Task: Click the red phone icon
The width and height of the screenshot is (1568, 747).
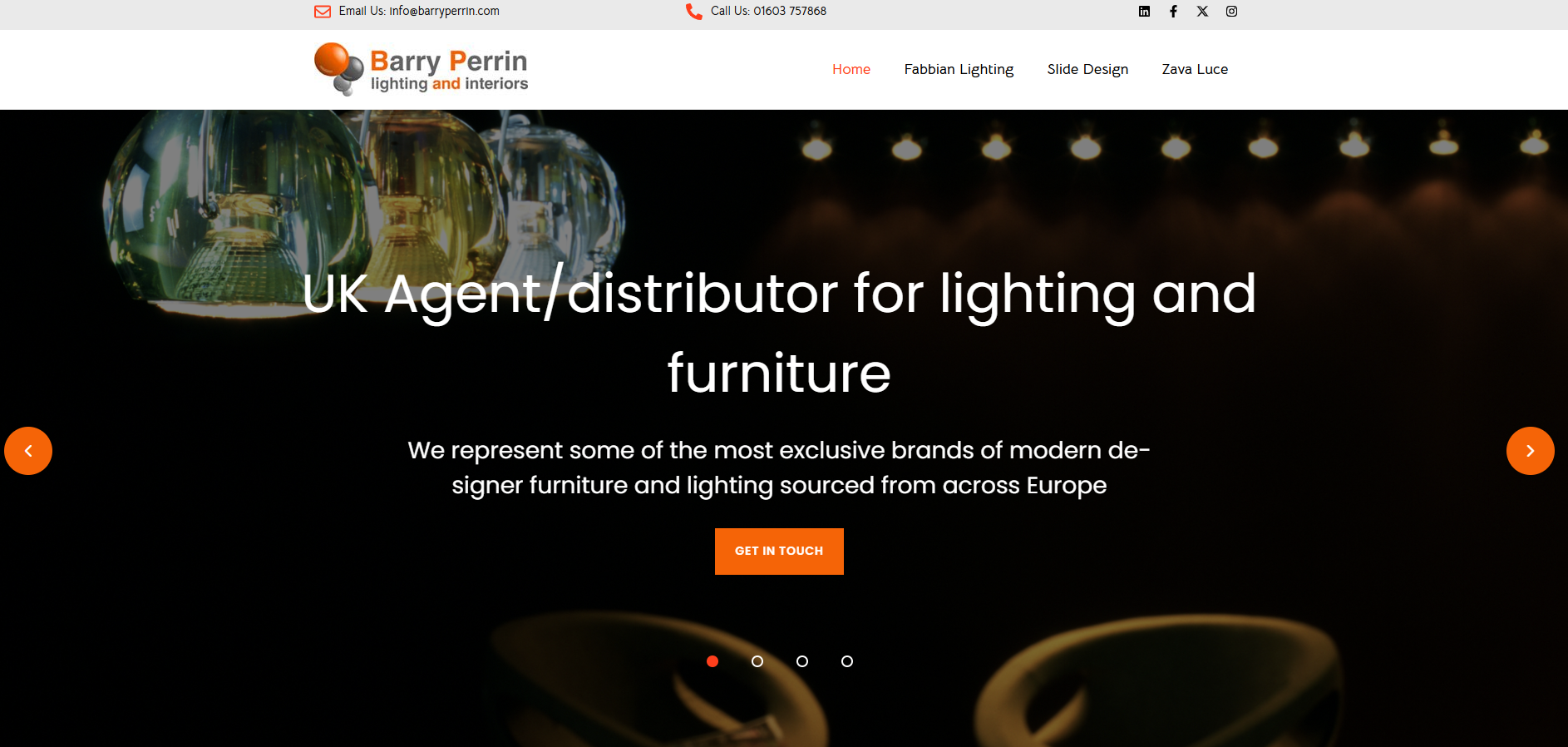Action: [x=694, y=12]
